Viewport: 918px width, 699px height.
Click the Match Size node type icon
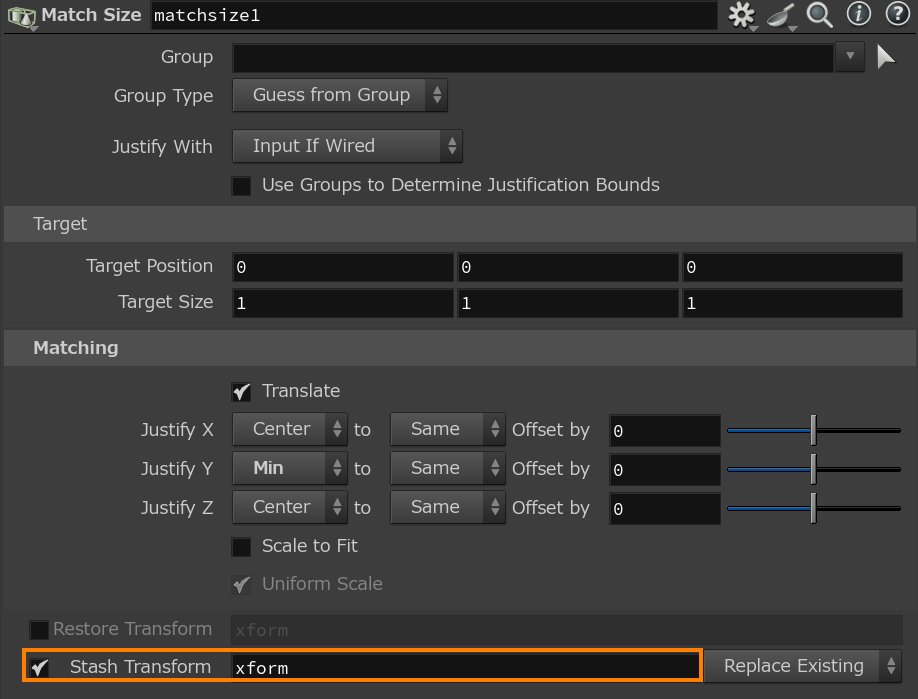pos(20,16)
